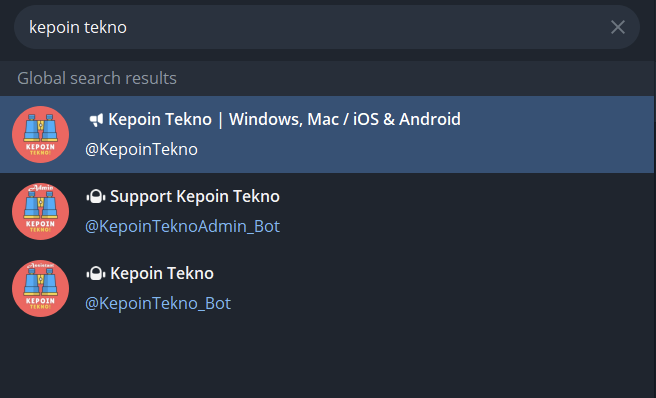Image resolution: width=656 pixels, height=398 pixels.
Task: Click the bot icon beside the Kepoin Tekno bot
Action: (x=96, y=274)
